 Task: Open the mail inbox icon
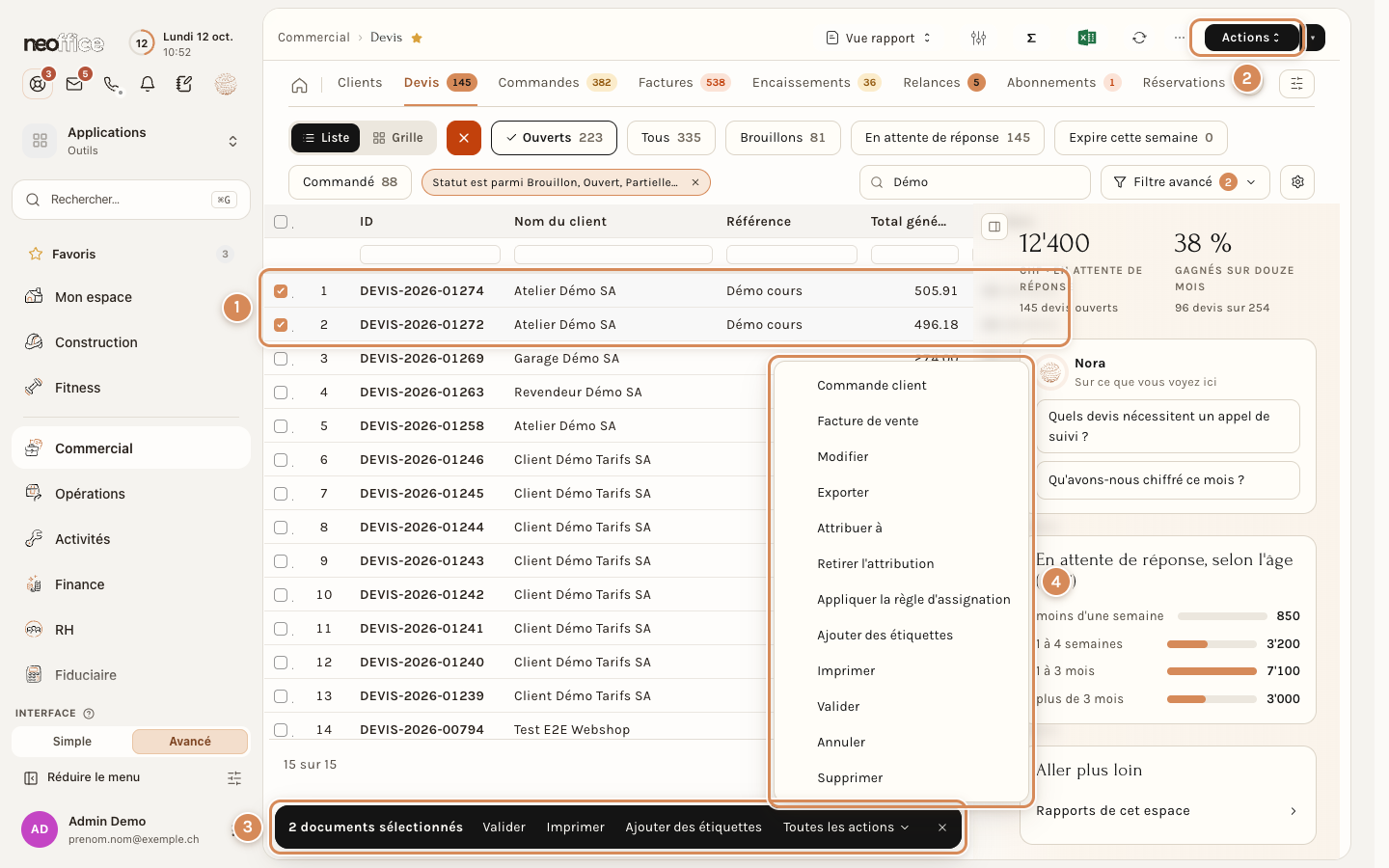coord(74,84)
